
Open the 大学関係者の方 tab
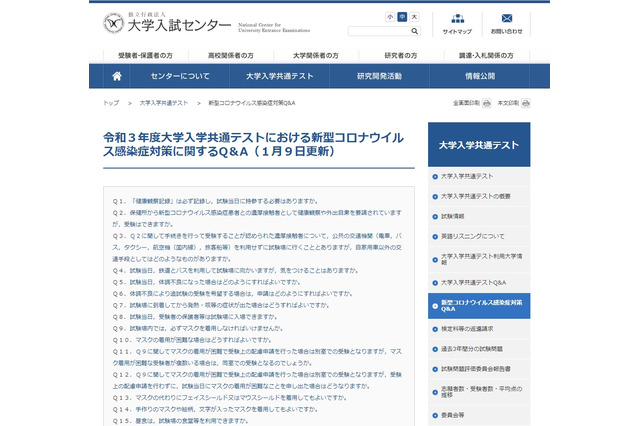tap(316, 55)
